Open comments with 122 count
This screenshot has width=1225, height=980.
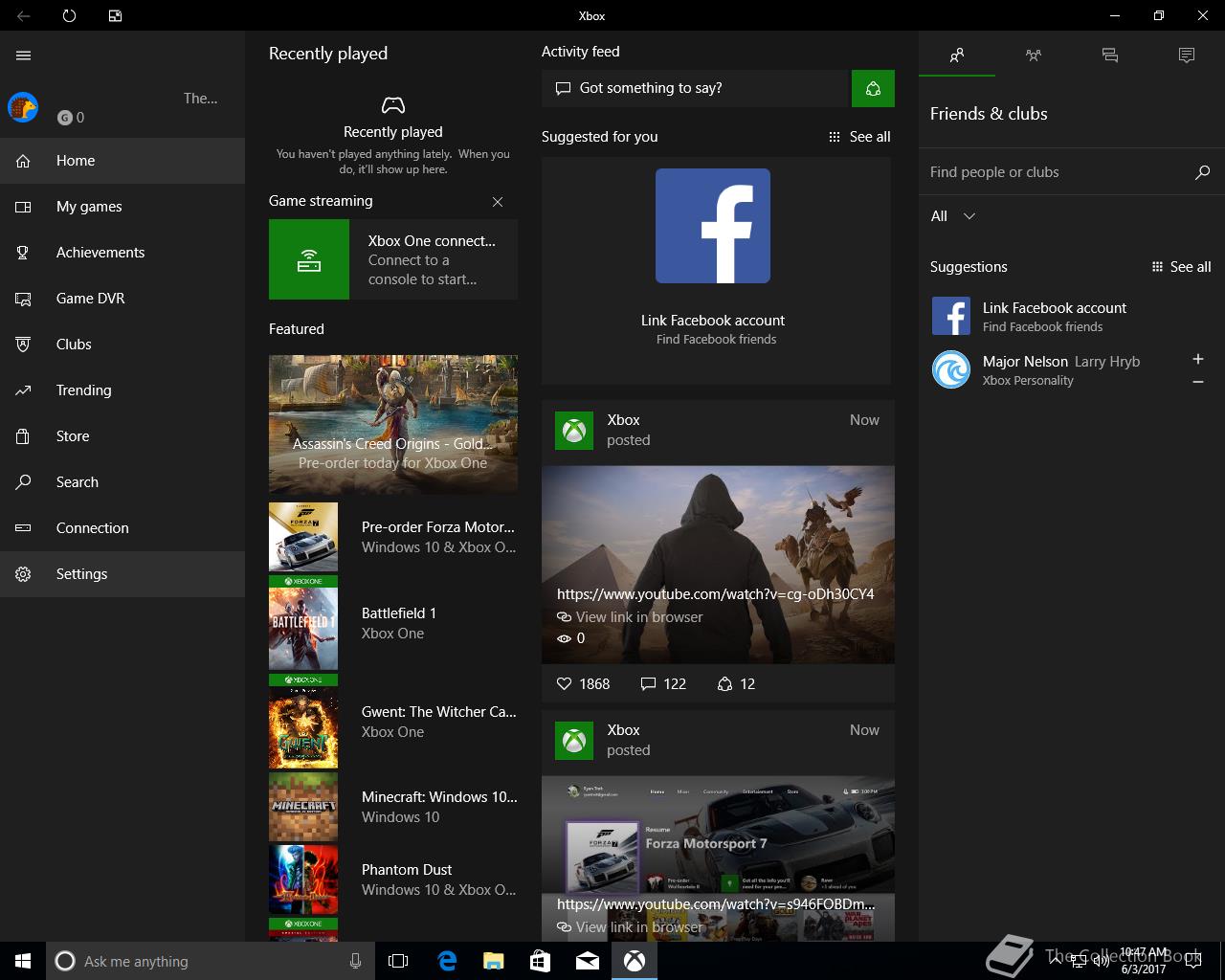[x=663, y=684]
